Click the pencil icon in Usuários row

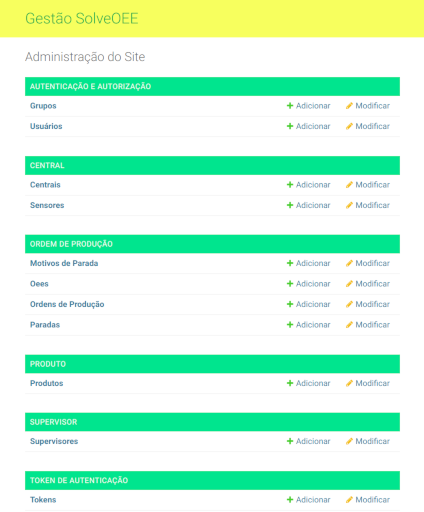click(x=349, y=126)
